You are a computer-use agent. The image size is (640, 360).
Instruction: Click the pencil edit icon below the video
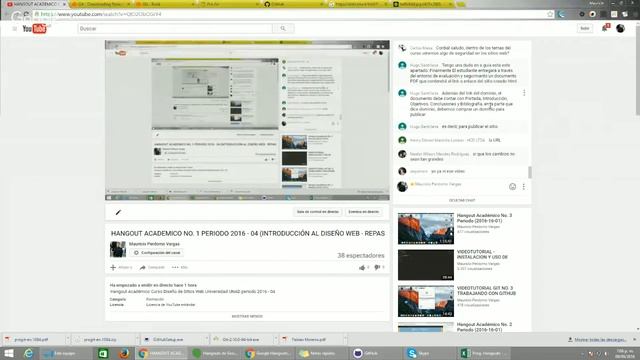(x=118, y=212)
